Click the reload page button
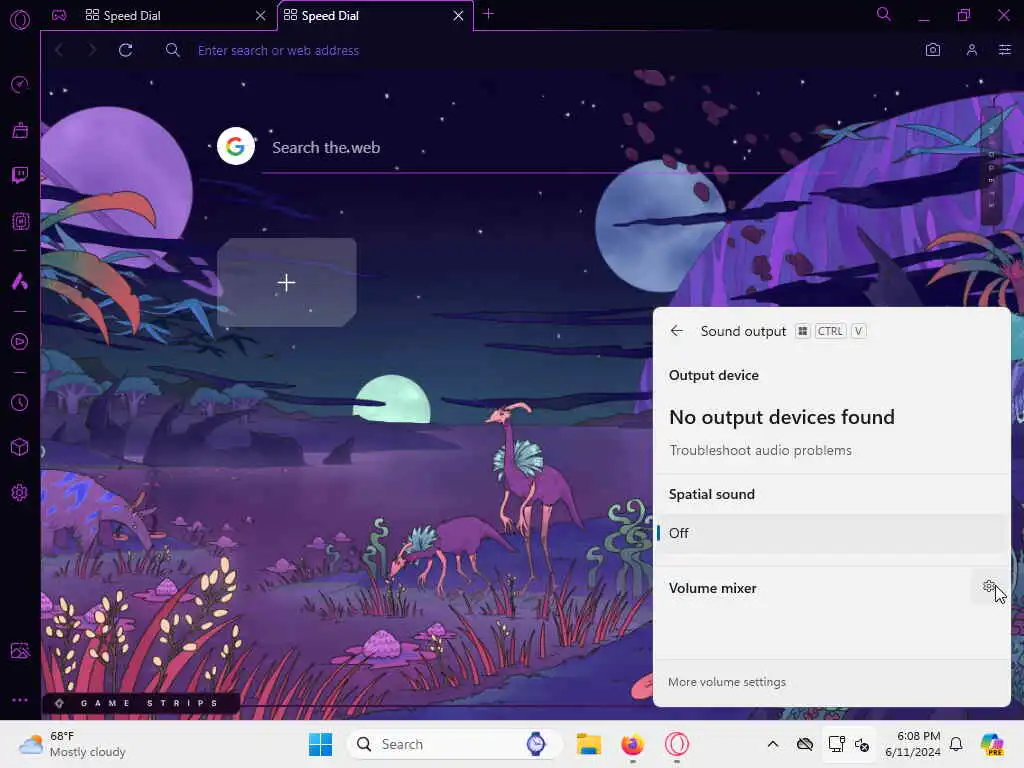The image size is (1024, 768). (x=125, y=50)
